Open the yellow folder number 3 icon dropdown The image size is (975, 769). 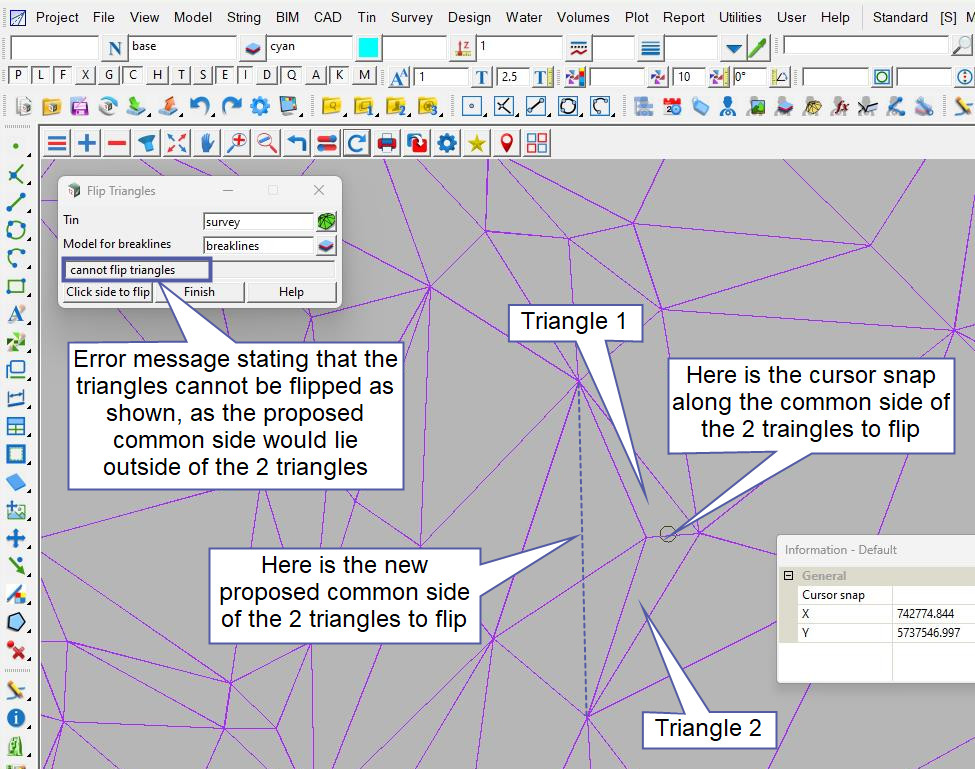428,107
